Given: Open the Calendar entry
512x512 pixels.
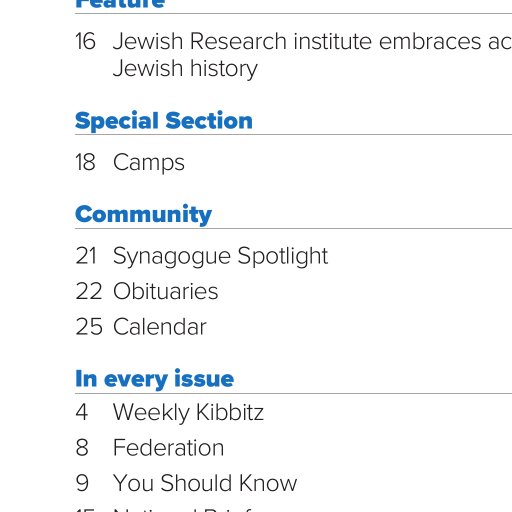Looking at the screenshot, I should click(160, 327).
